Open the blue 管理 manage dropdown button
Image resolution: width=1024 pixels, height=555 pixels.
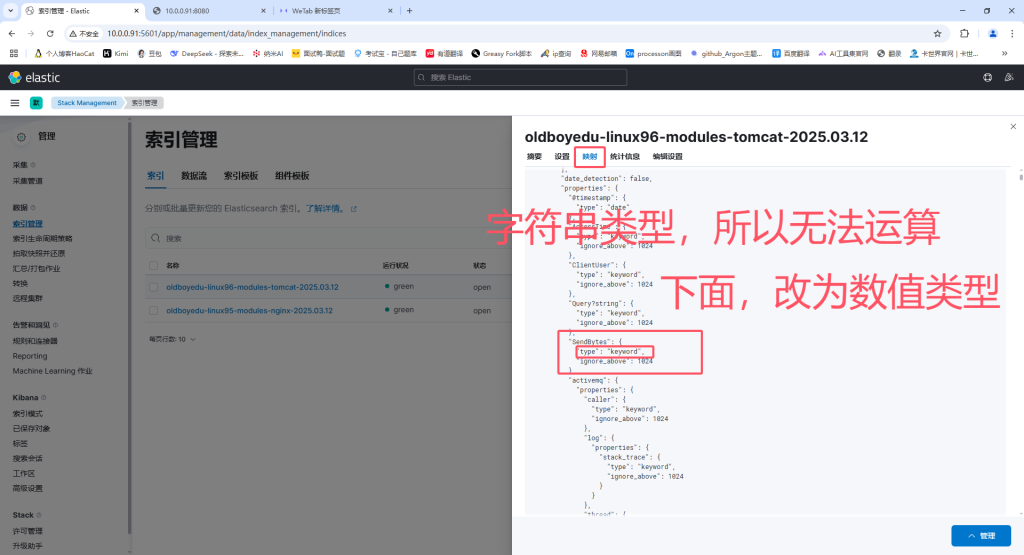pos(980,536)
